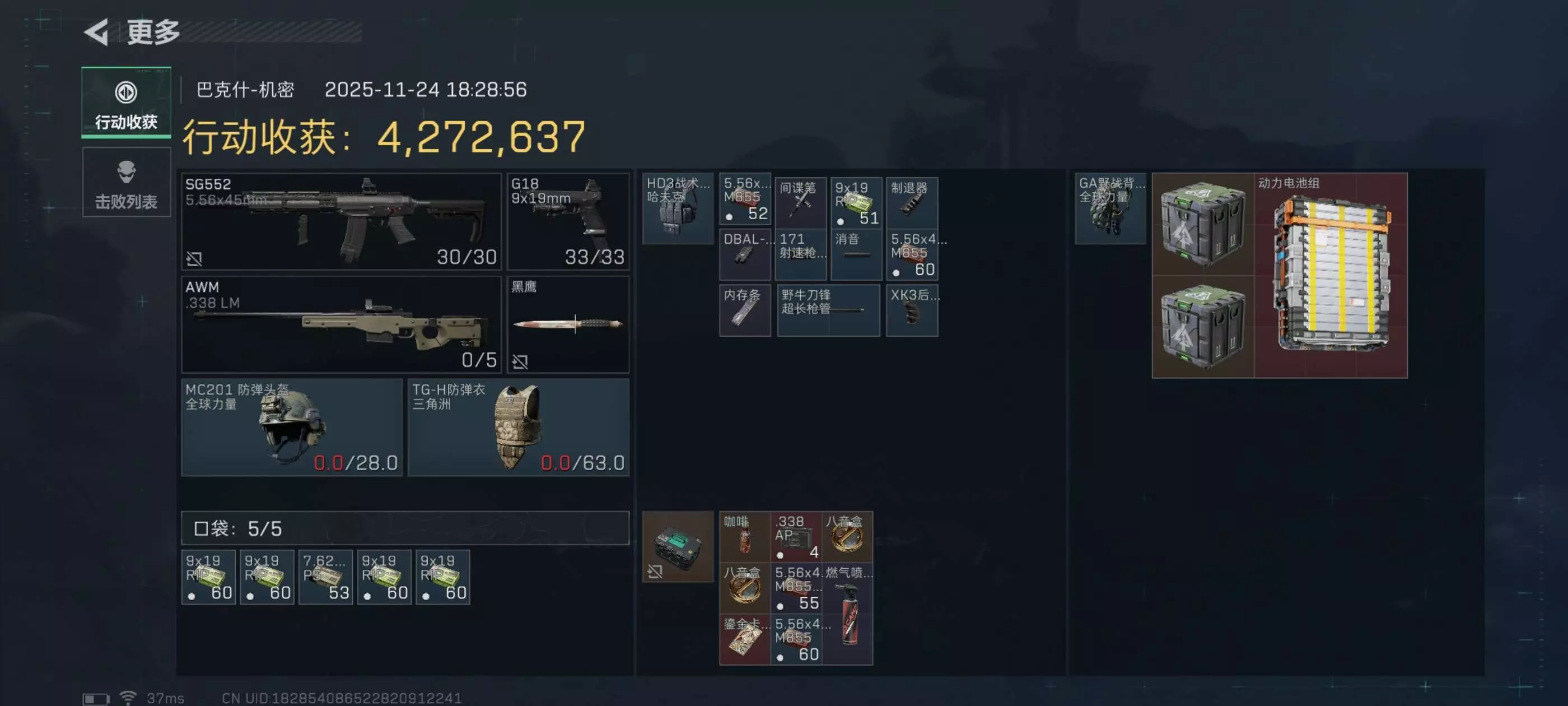Image resolution: width=1568 pixels, height=706 pixels.
Task: Open the 行动收获 tab
Action: 126,103
